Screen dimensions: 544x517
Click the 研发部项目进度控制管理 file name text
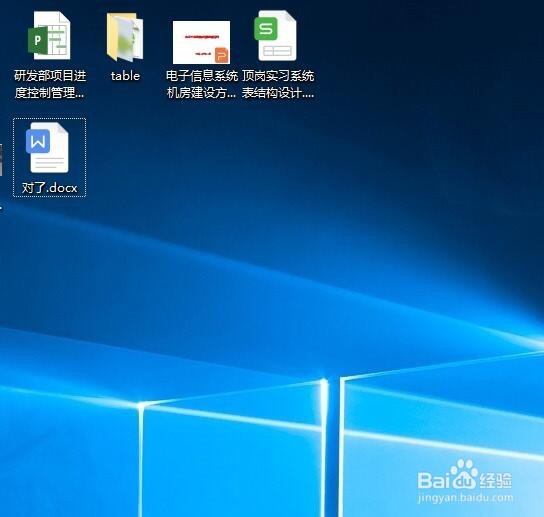(x=50, y=84)
